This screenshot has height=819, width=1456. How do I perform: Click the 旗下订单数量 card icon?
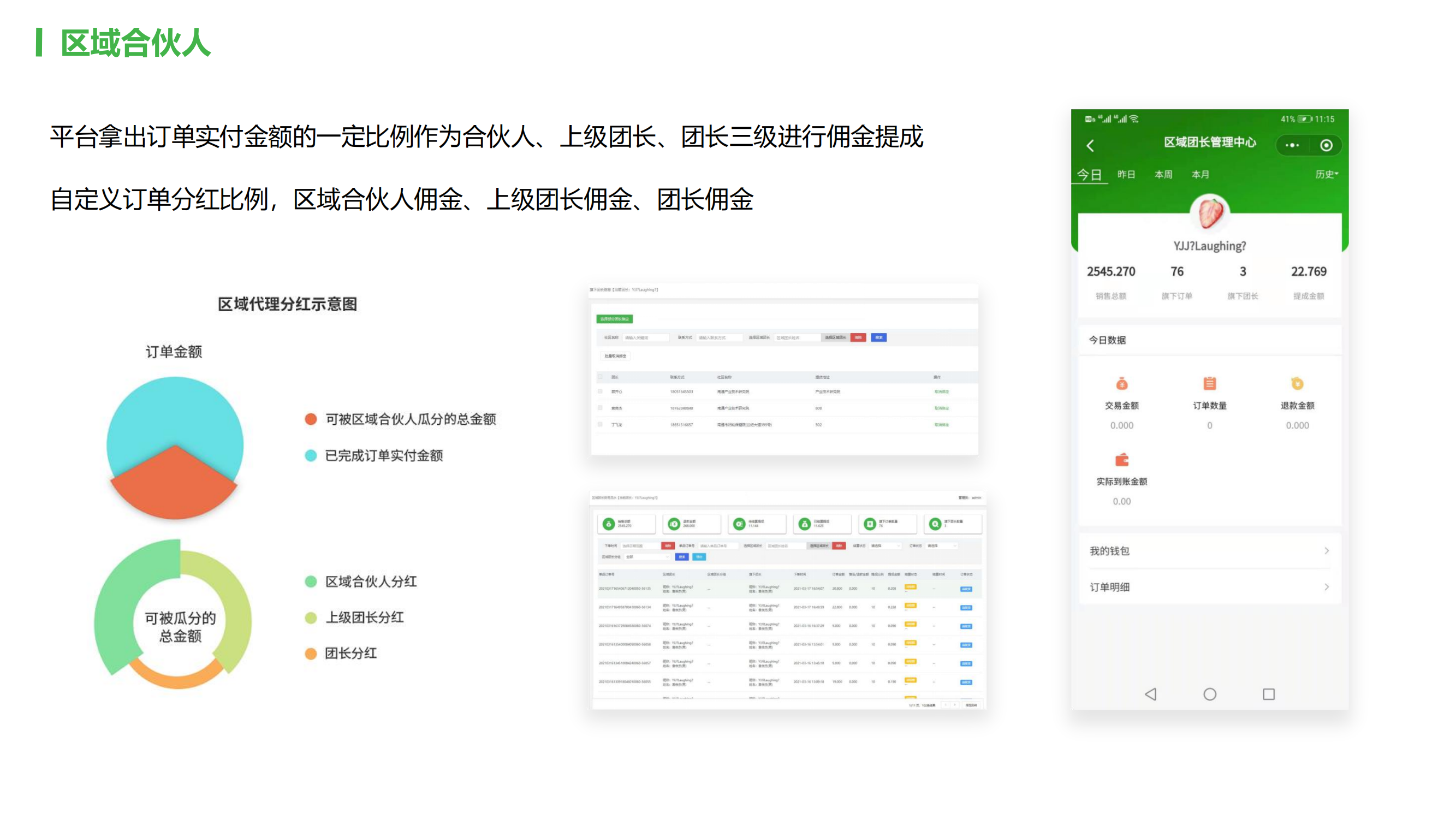click(x=870, y=524)
